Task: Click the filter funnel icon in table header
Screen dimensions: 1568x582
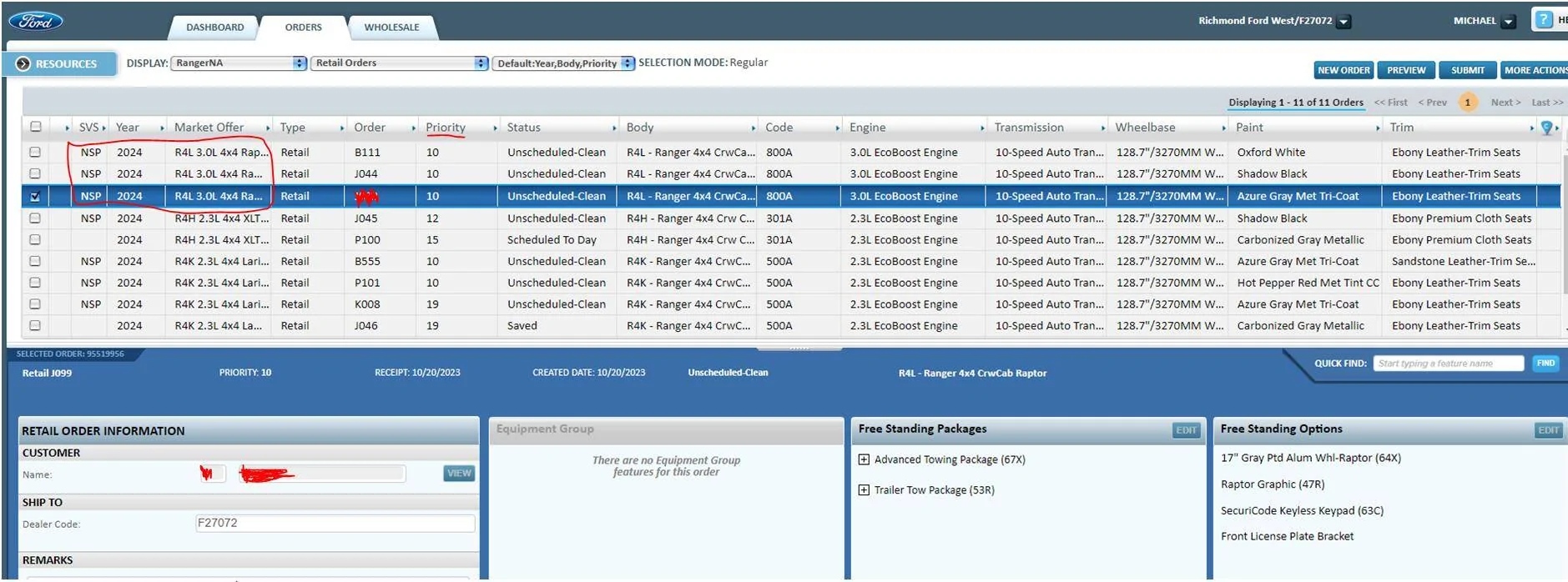Action: 1546,128
